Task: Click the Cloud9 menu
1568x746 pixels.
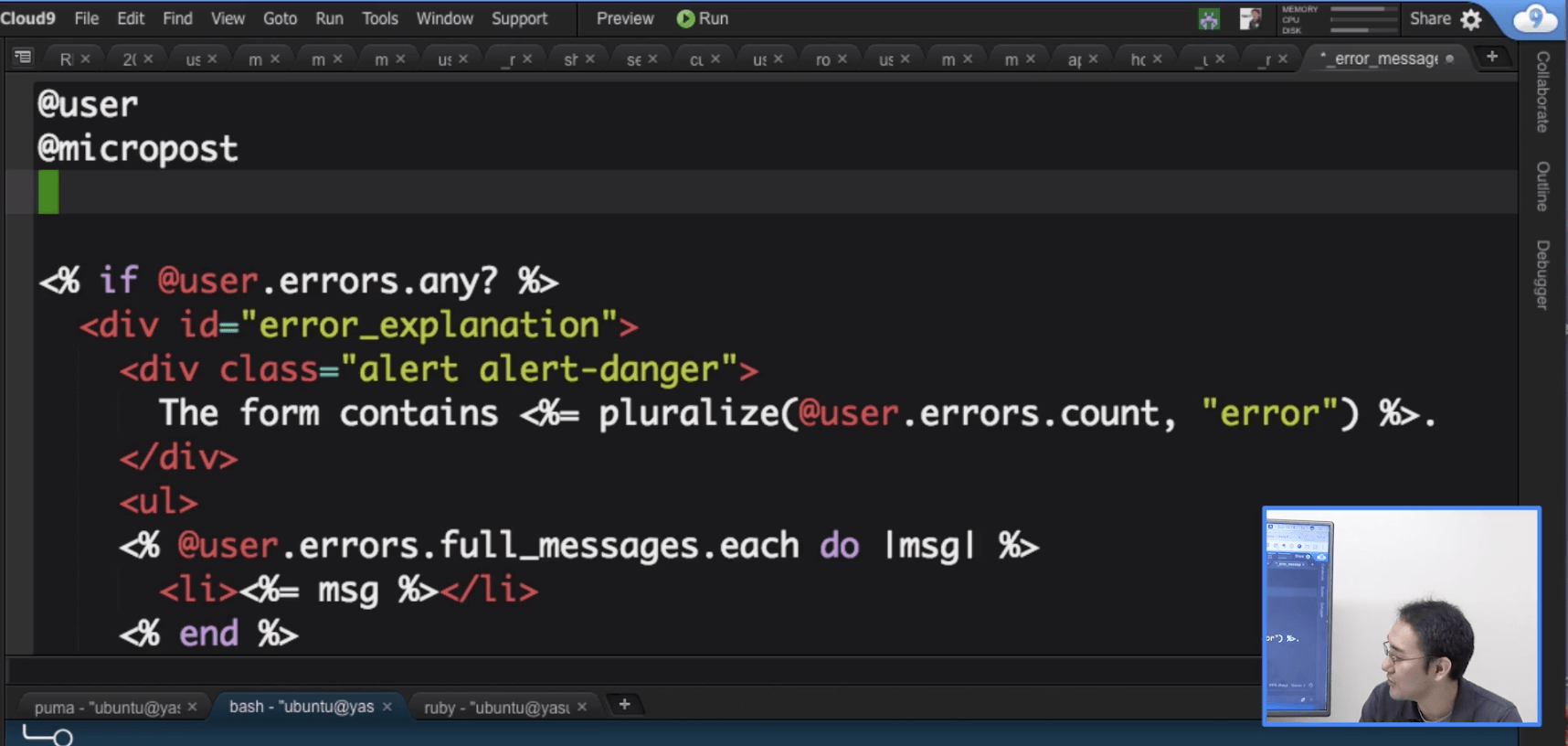Action: click(x=28, y=18)
